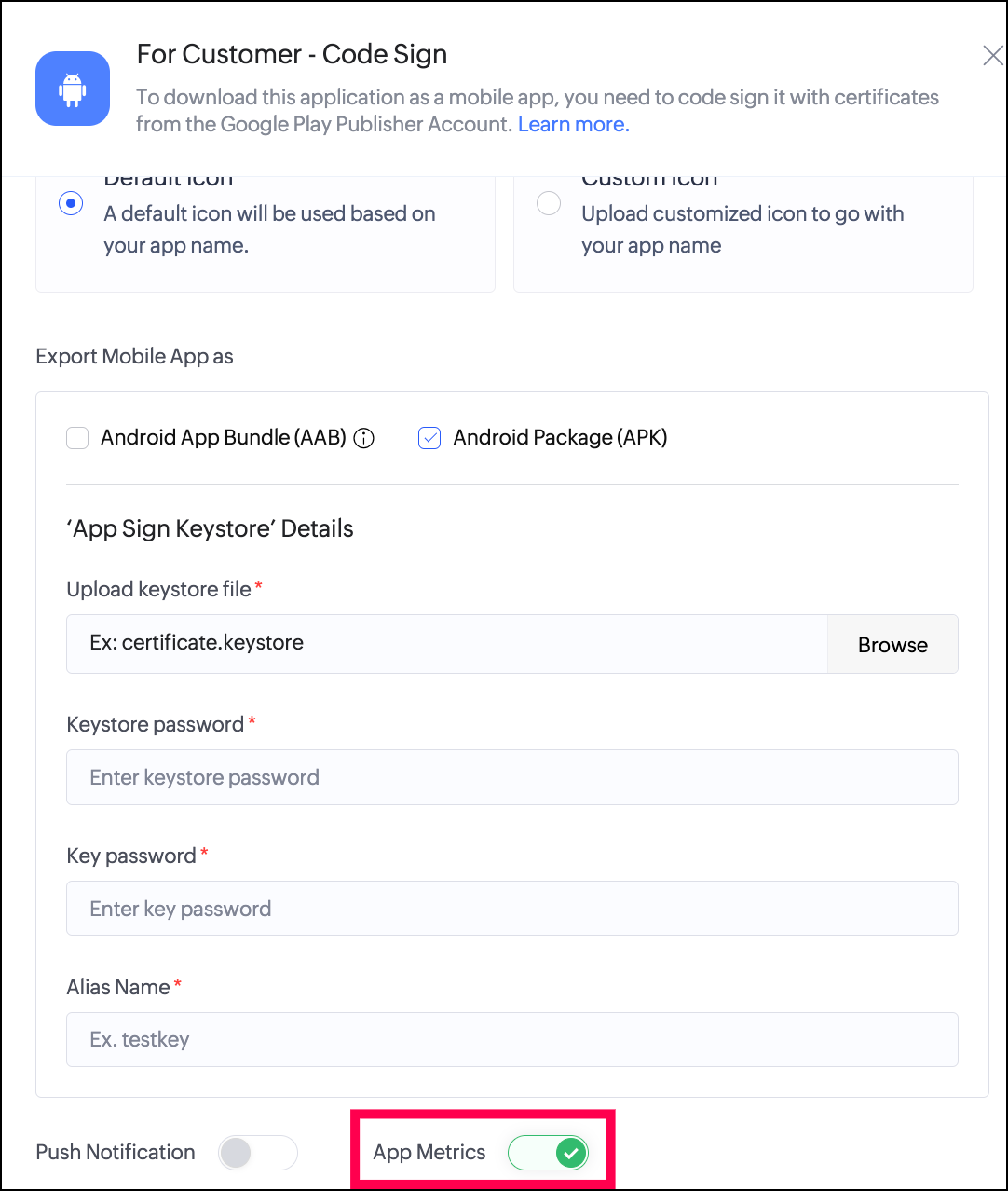Screen dimensions: 1008x1191
Task: Check the Android App Bundle (AAB) checkbox
Action: click(77, 438)
